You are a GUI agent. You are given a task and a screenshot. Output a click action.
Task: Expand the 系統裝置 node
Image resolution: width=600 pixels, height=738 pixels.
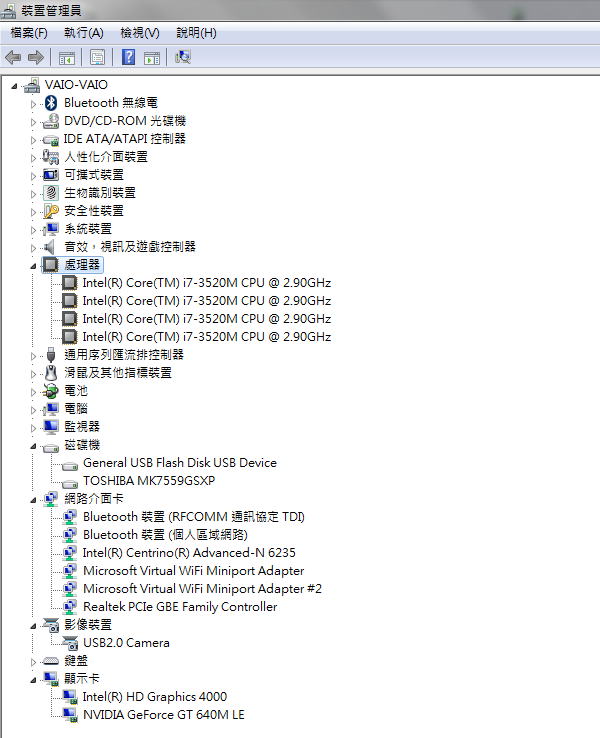coord(33,230)
